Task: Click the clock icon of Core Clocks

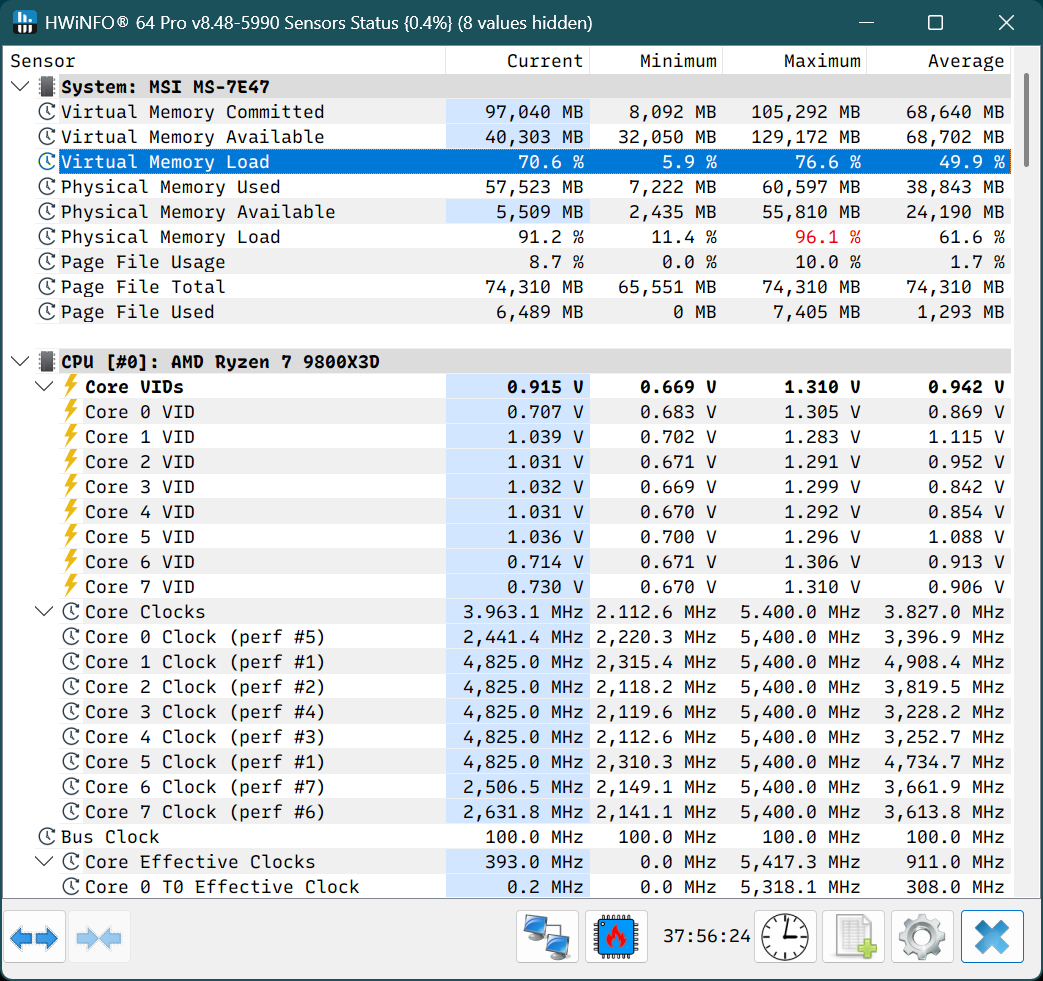Action: click(x=71, y=612)
